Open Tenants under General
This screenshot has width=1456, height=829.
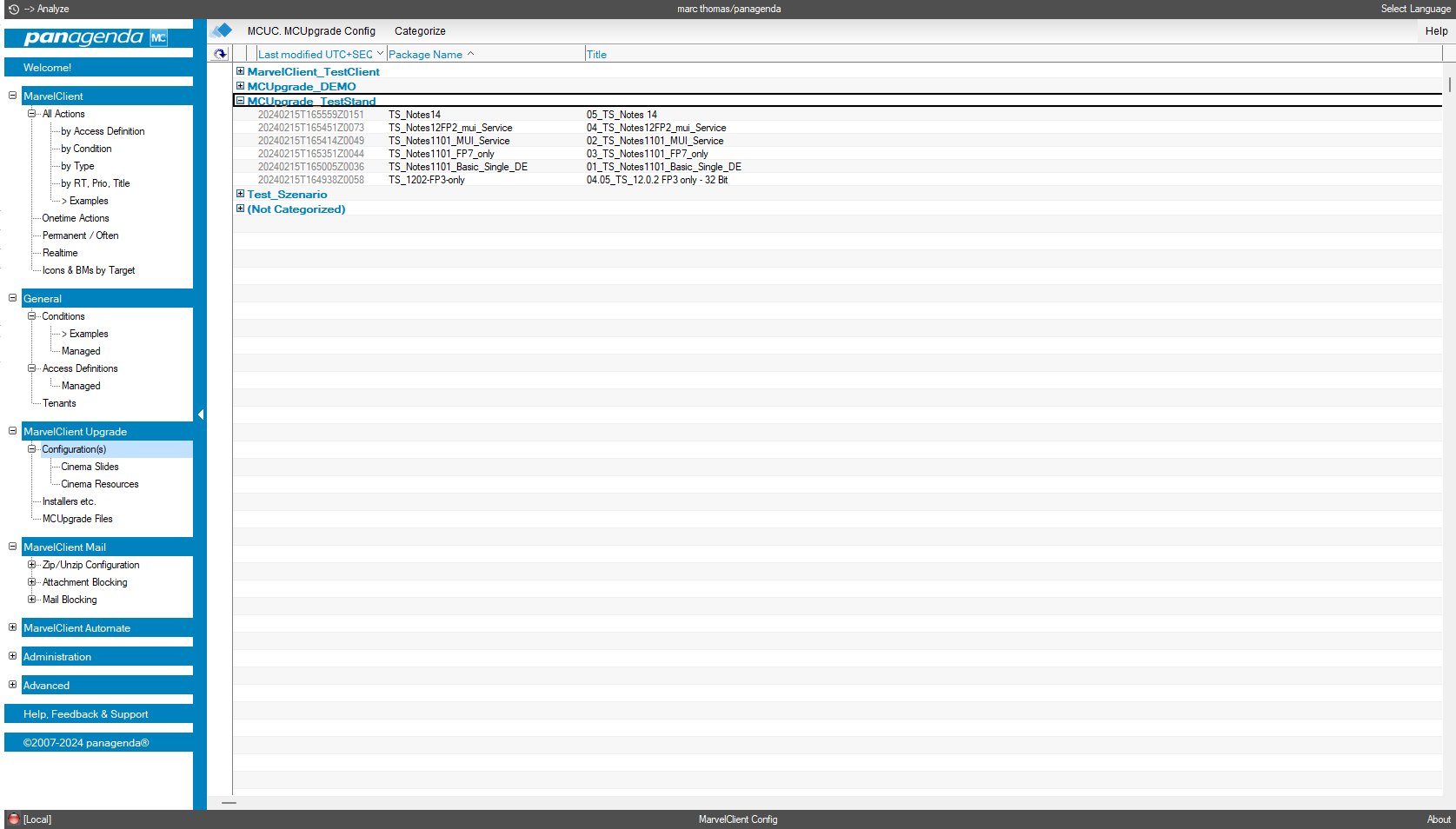pyautogui.click(x=59, y=403)
